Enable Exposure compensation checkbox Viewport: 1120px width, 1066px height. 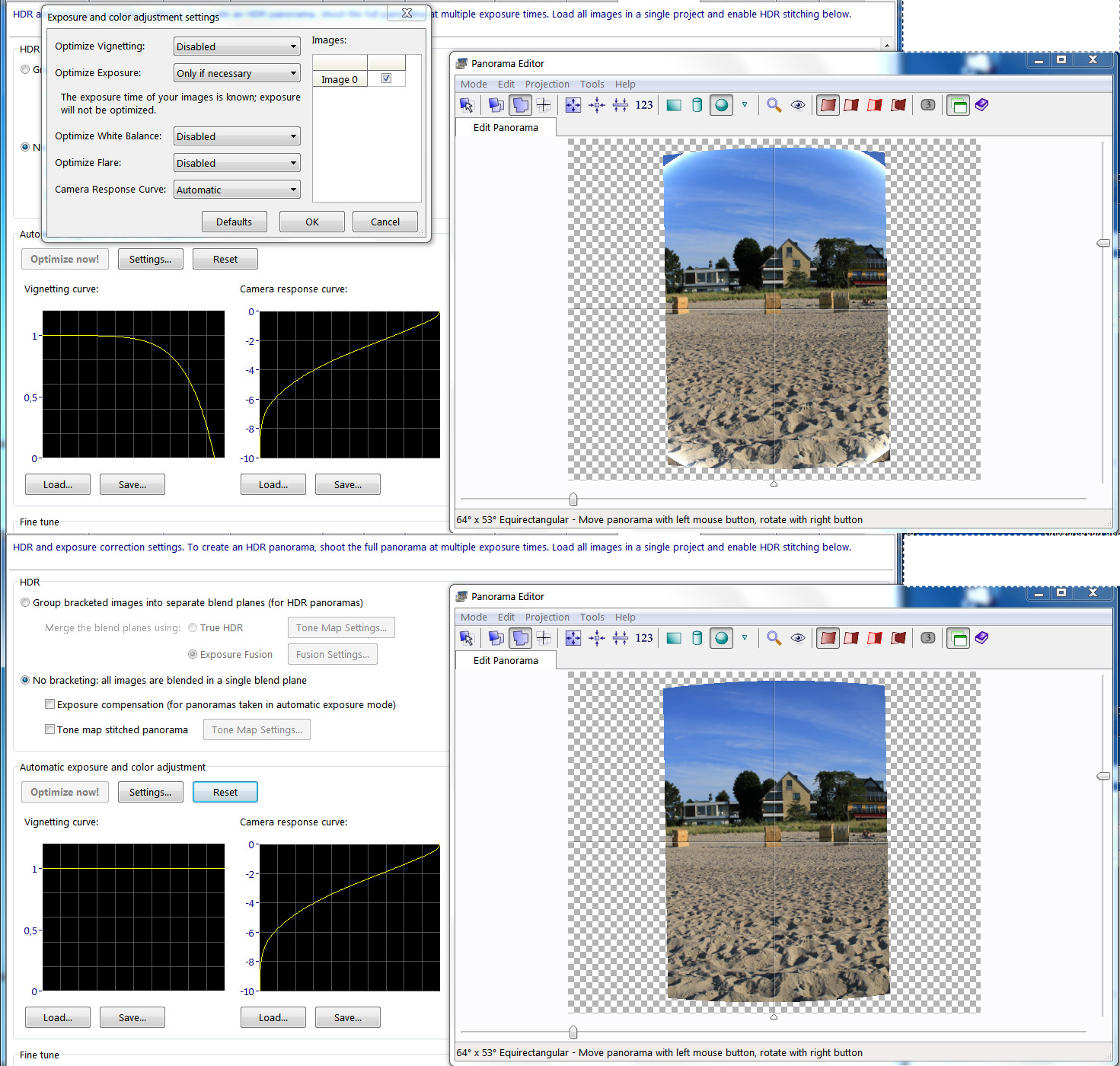click(50, 704)
